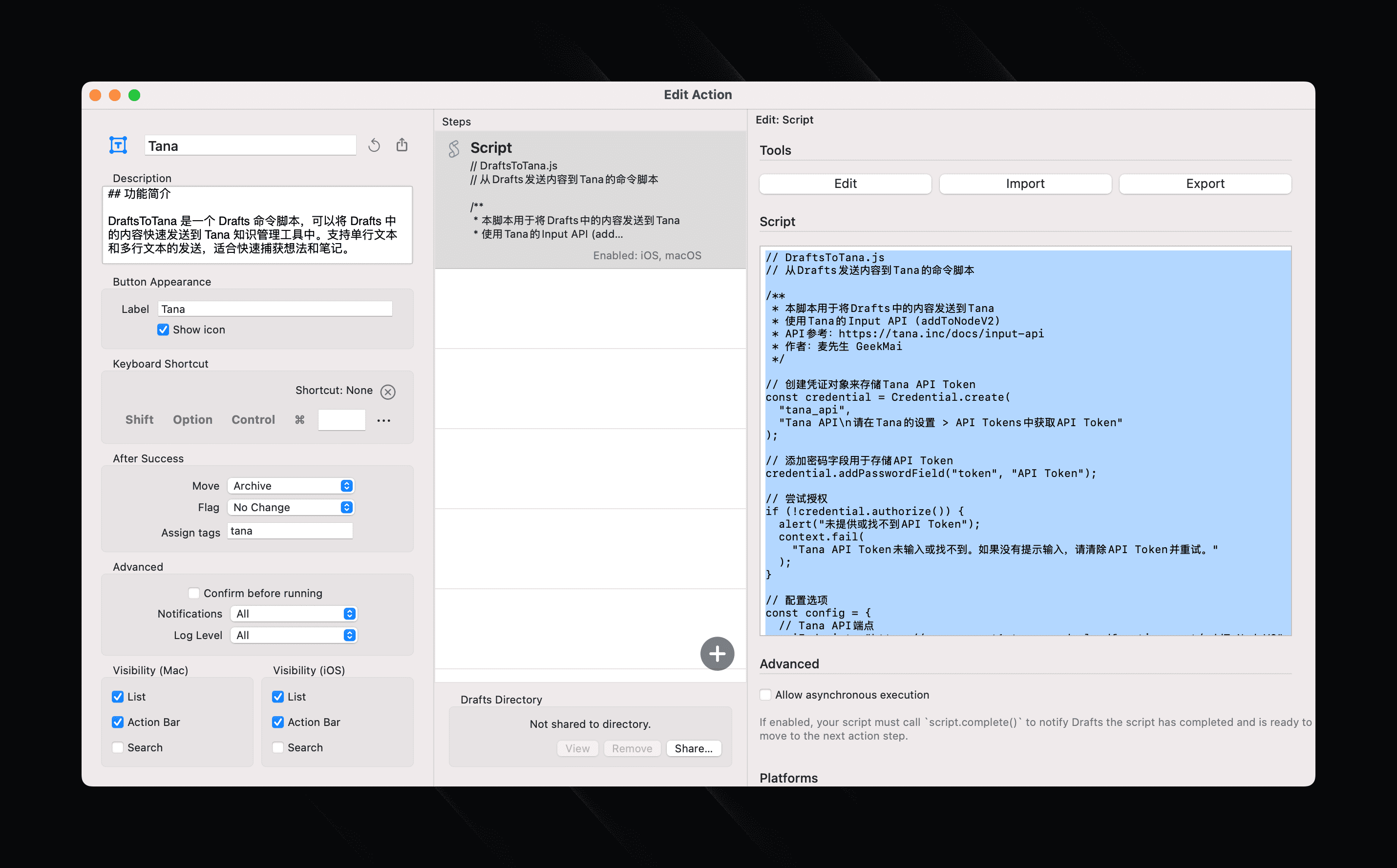Enable iOS visibility Search checkbox
Screen dimensions: 1397x868
coord(278,747)
